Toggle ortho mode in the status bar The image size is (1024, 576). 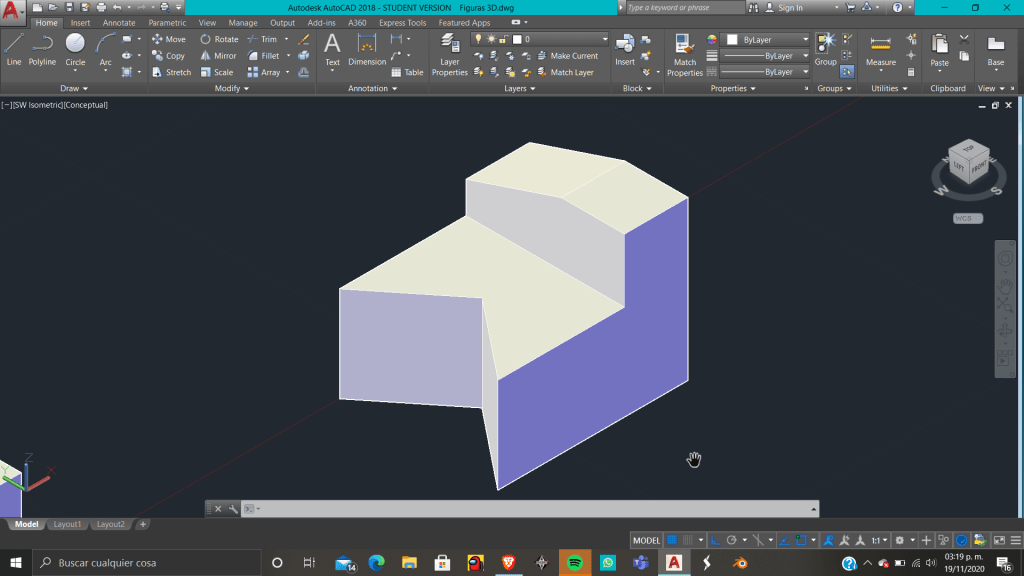pyautogui.click(x=716, y=540)
